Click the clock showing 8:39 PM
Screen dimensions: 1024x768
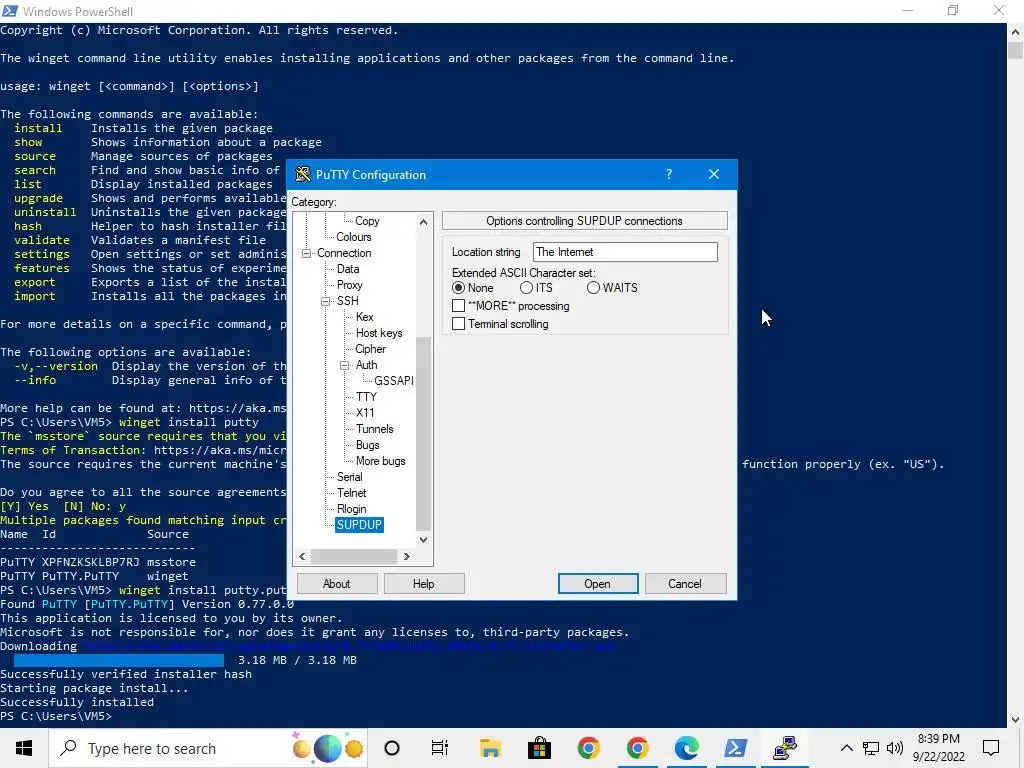tap(938, 739)
